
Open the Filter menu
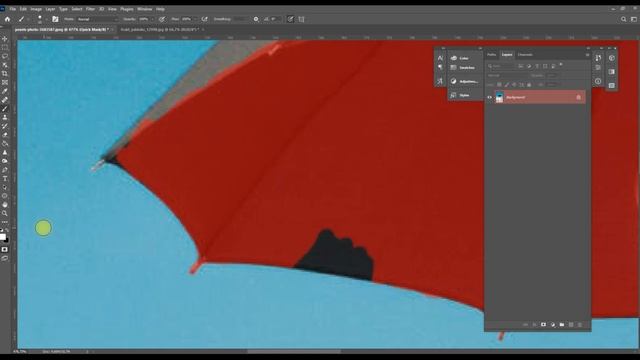[90, 9]
